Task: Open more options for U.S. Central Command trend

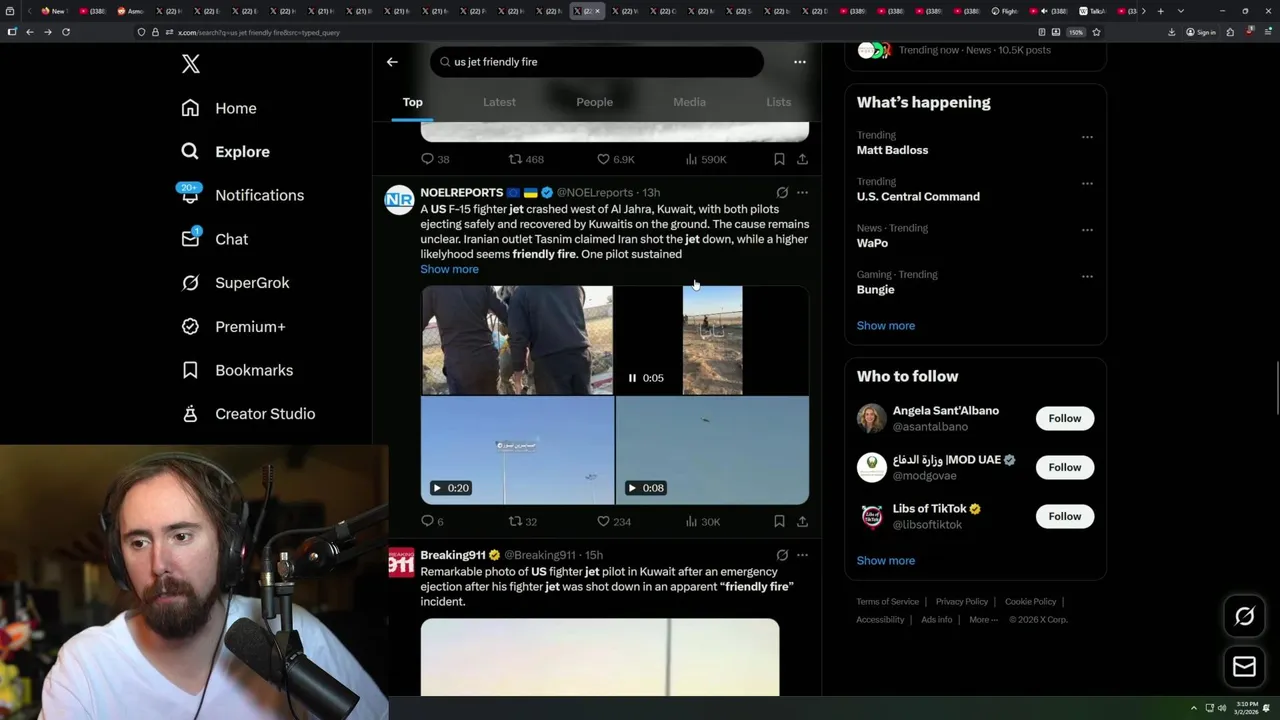Action: point(1087,184)
